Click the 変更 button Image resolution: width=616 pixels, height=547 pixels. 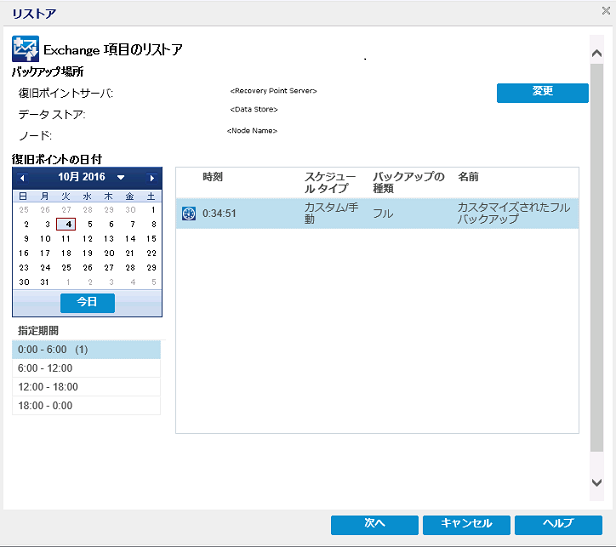pos(543,93)
